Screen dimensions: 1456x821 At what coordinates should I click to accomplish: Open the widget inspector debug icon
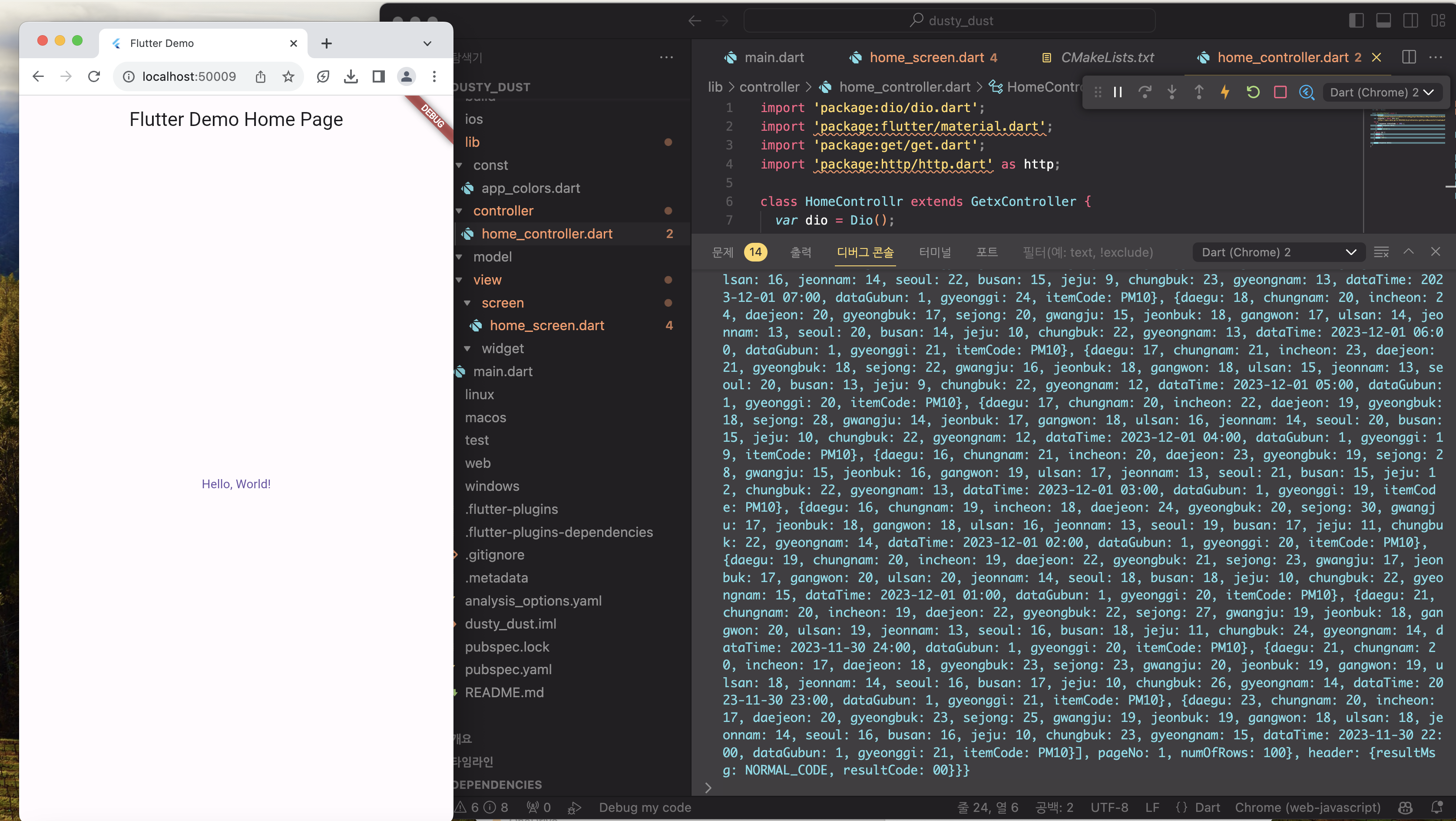[x=1307, y=92]
